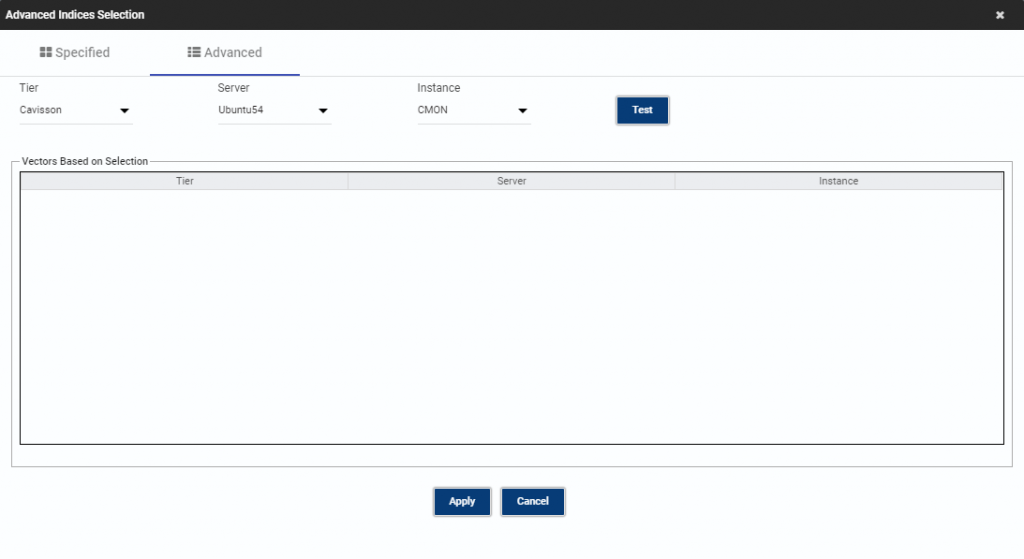1024x559 pixels.
Task: Click the dialog title 'Advanced Indices Selection'
Action: pyautogui.click(x=75, y=15)
